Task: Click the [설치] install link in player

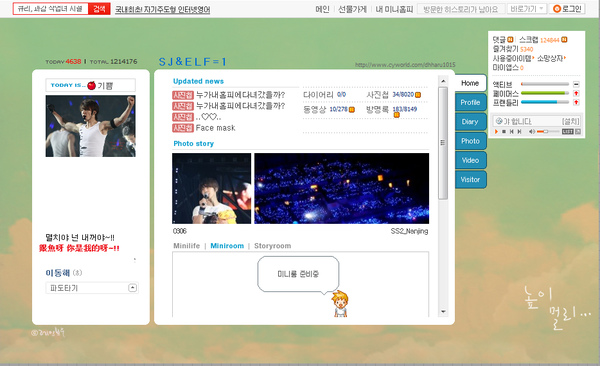Action: click(571, 121)
